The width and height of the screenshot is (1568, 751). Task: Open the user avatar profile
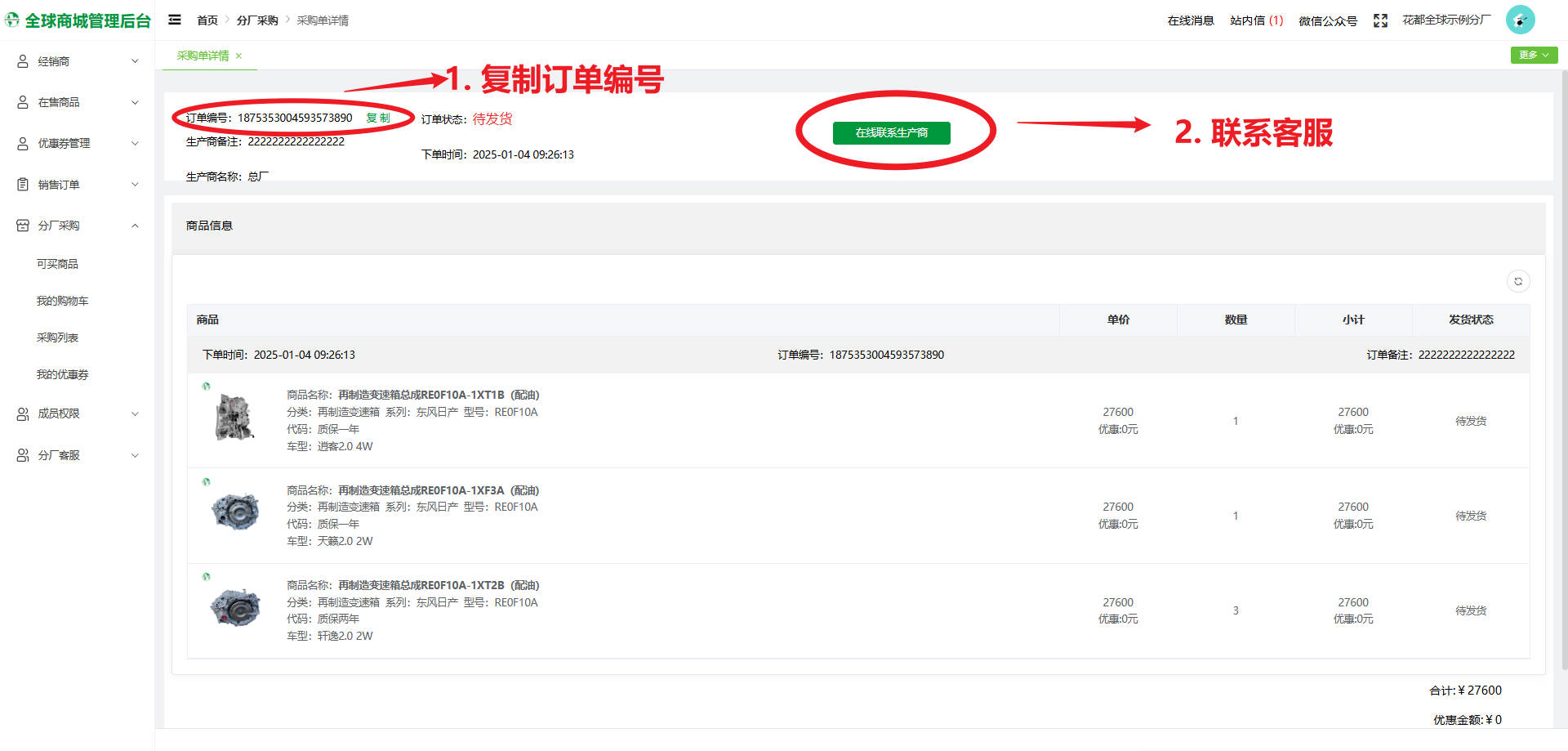click(x=1520, y=20)
